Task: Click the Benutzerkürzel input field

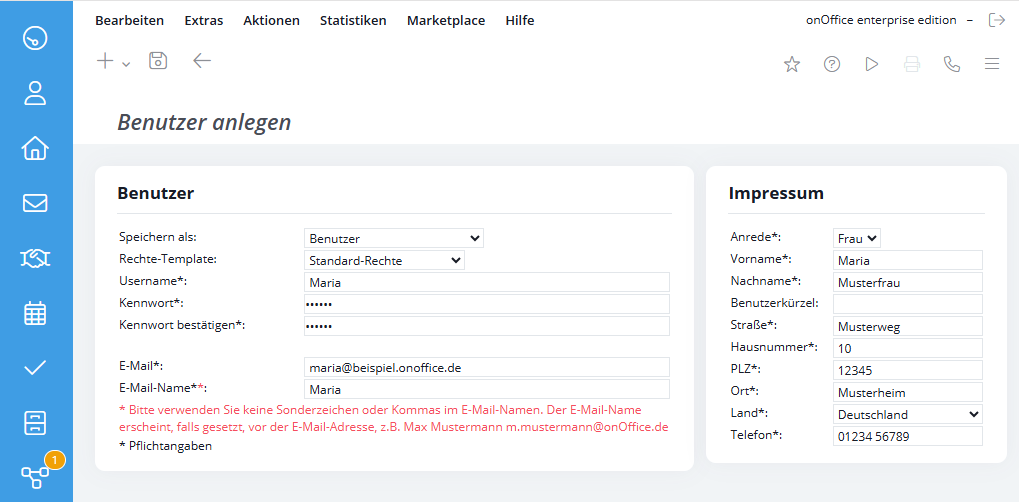Action: [x=907, y=304]
